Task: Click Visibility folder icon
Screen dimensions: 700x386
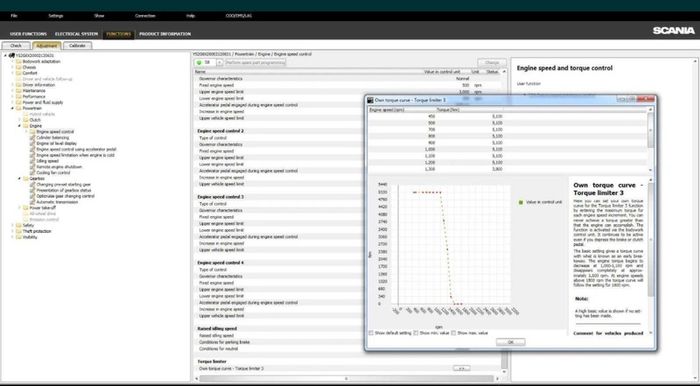Action: click(19, 237)
